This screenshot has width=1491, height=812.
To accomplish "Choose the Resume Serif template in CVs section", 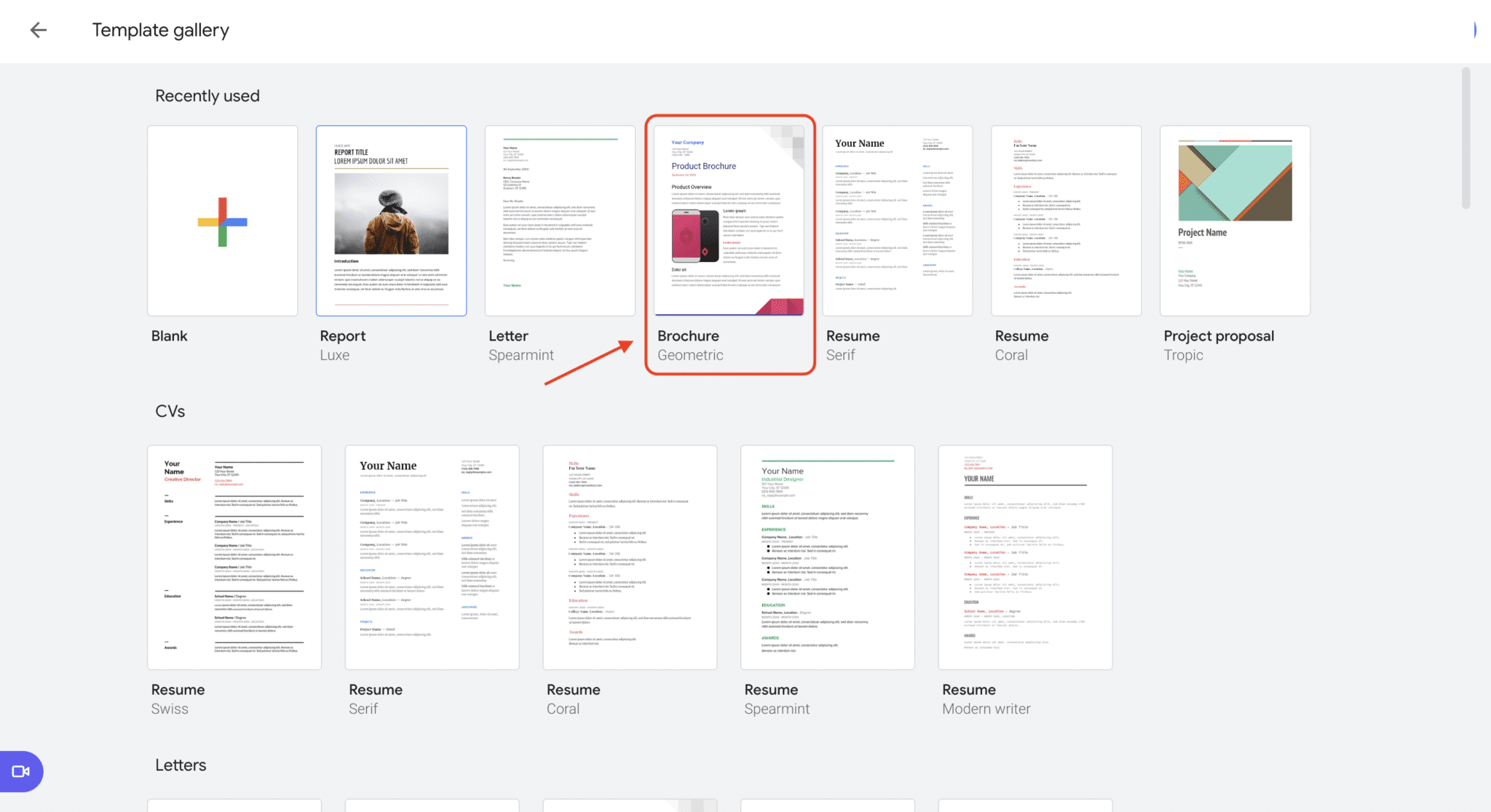I will (432, 557).
